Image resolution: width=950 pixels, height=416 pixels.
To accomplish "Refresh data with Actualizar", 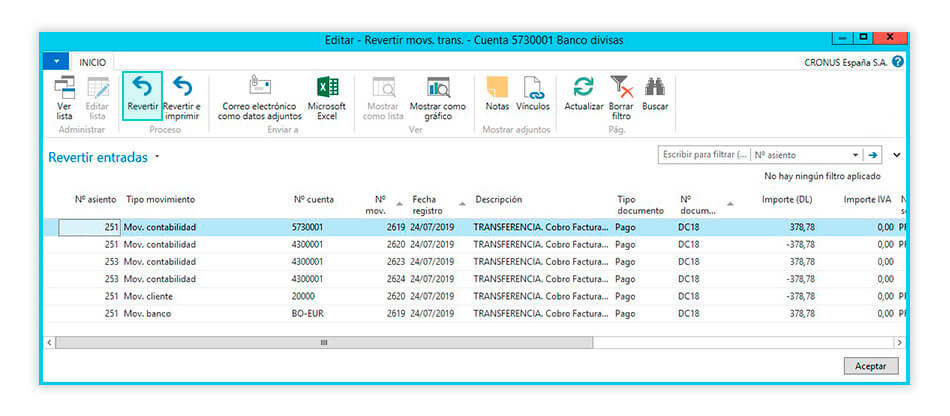I will coord(583,87).
